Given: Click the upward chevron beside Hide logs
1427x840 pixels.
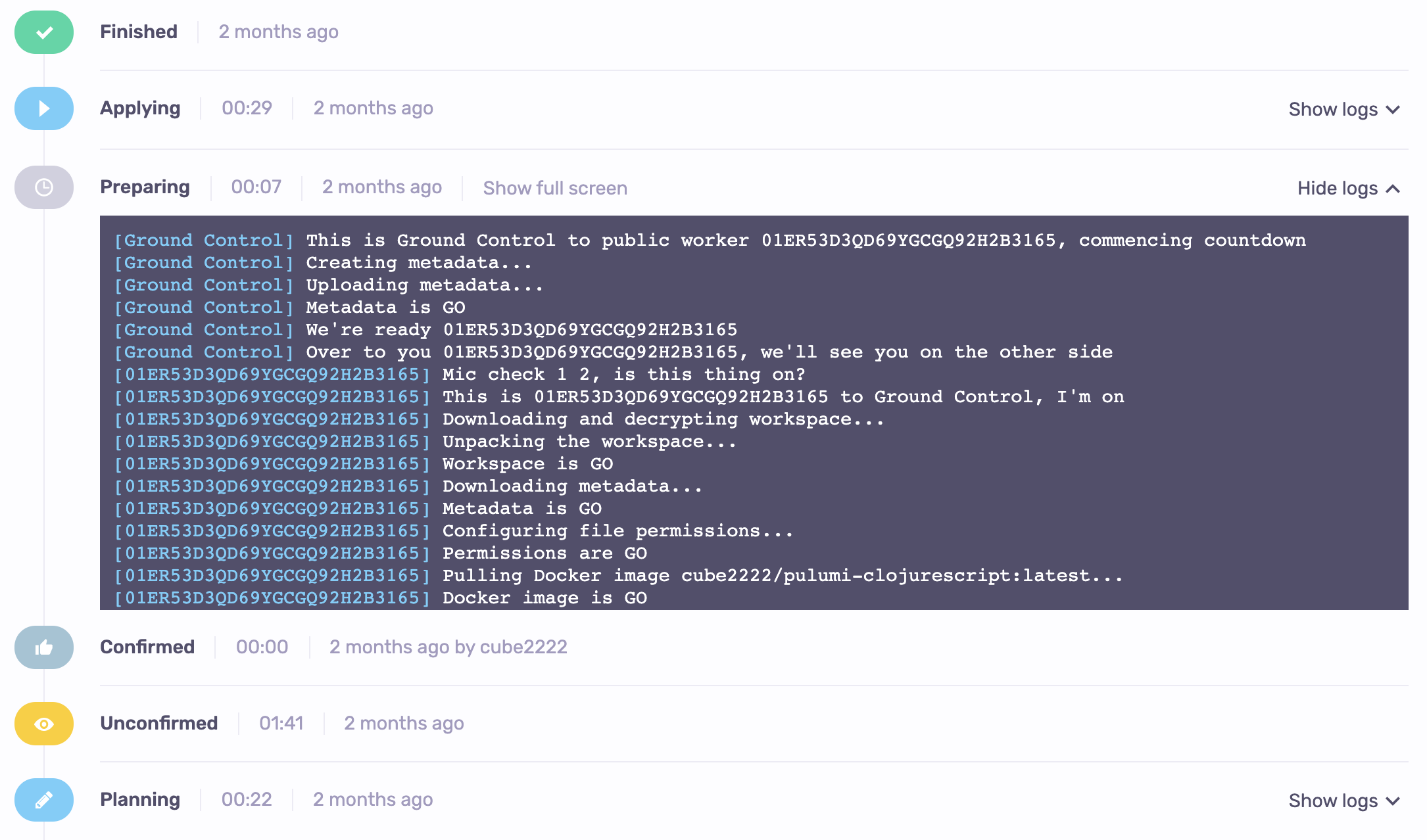Looking at the screenshot, I should (1394, 189).
